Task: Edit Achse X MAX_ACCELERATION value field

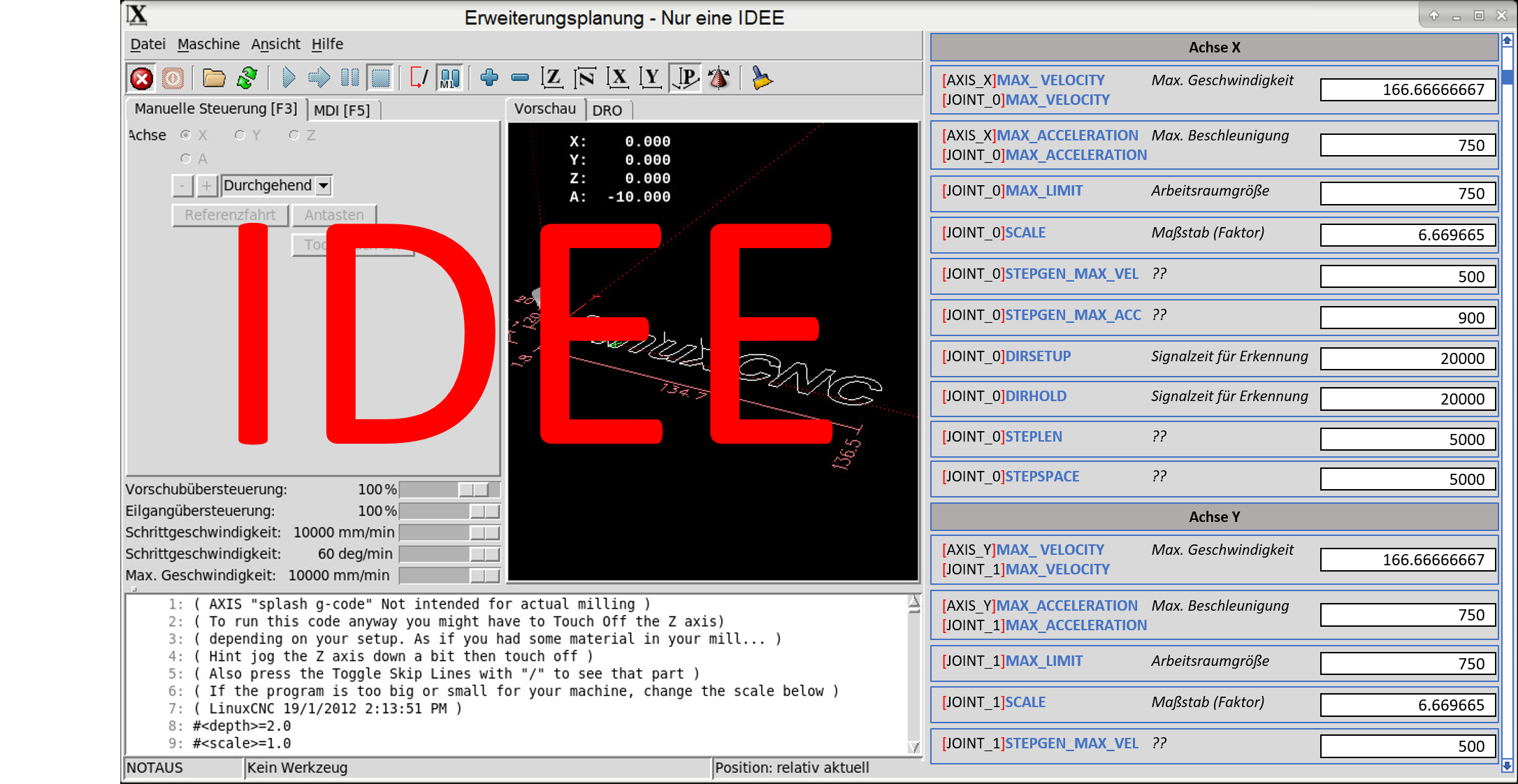Action: (x=1408, y=145)
